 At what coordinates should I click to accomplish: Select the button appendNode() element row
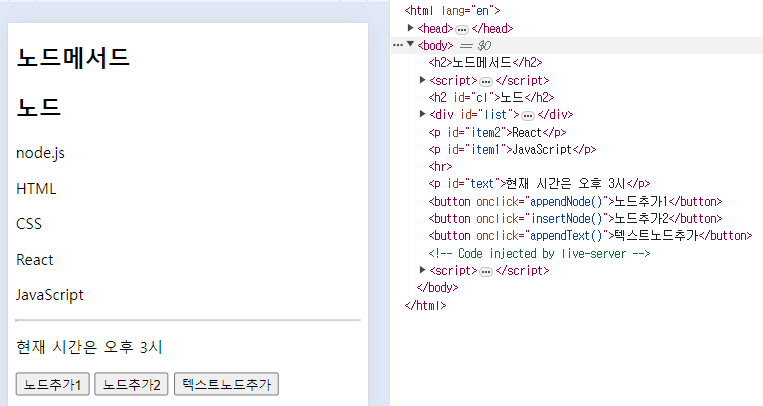[575, 201]
